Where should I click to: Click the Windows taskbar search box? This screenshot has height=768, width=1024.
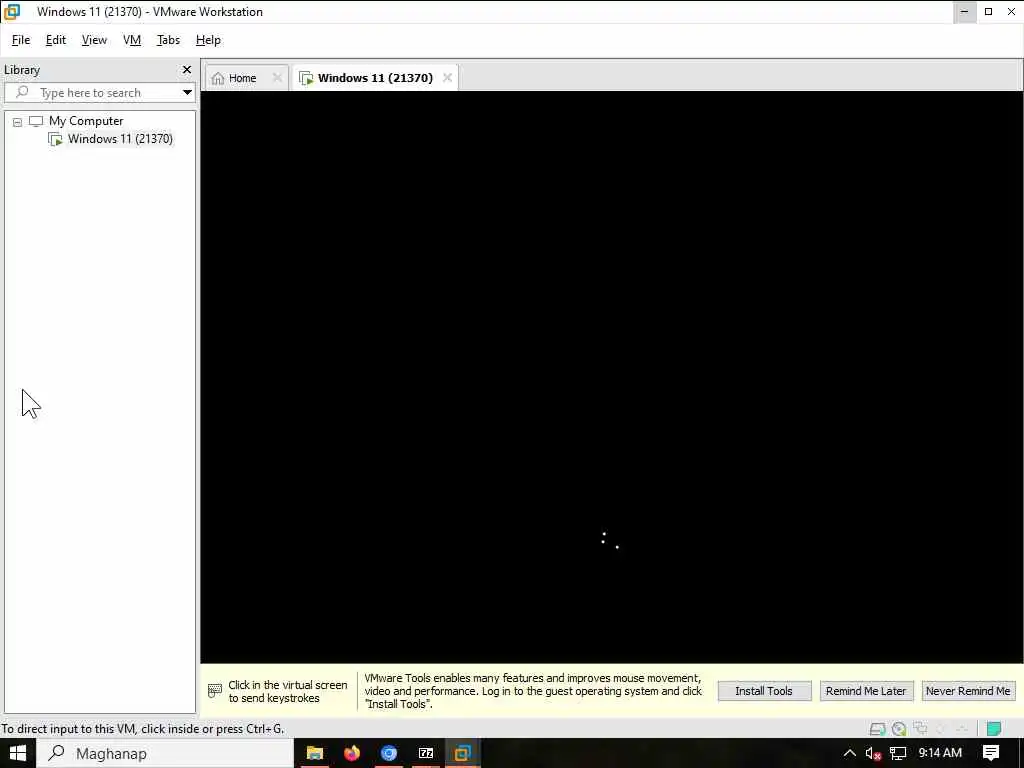point(165,753)
